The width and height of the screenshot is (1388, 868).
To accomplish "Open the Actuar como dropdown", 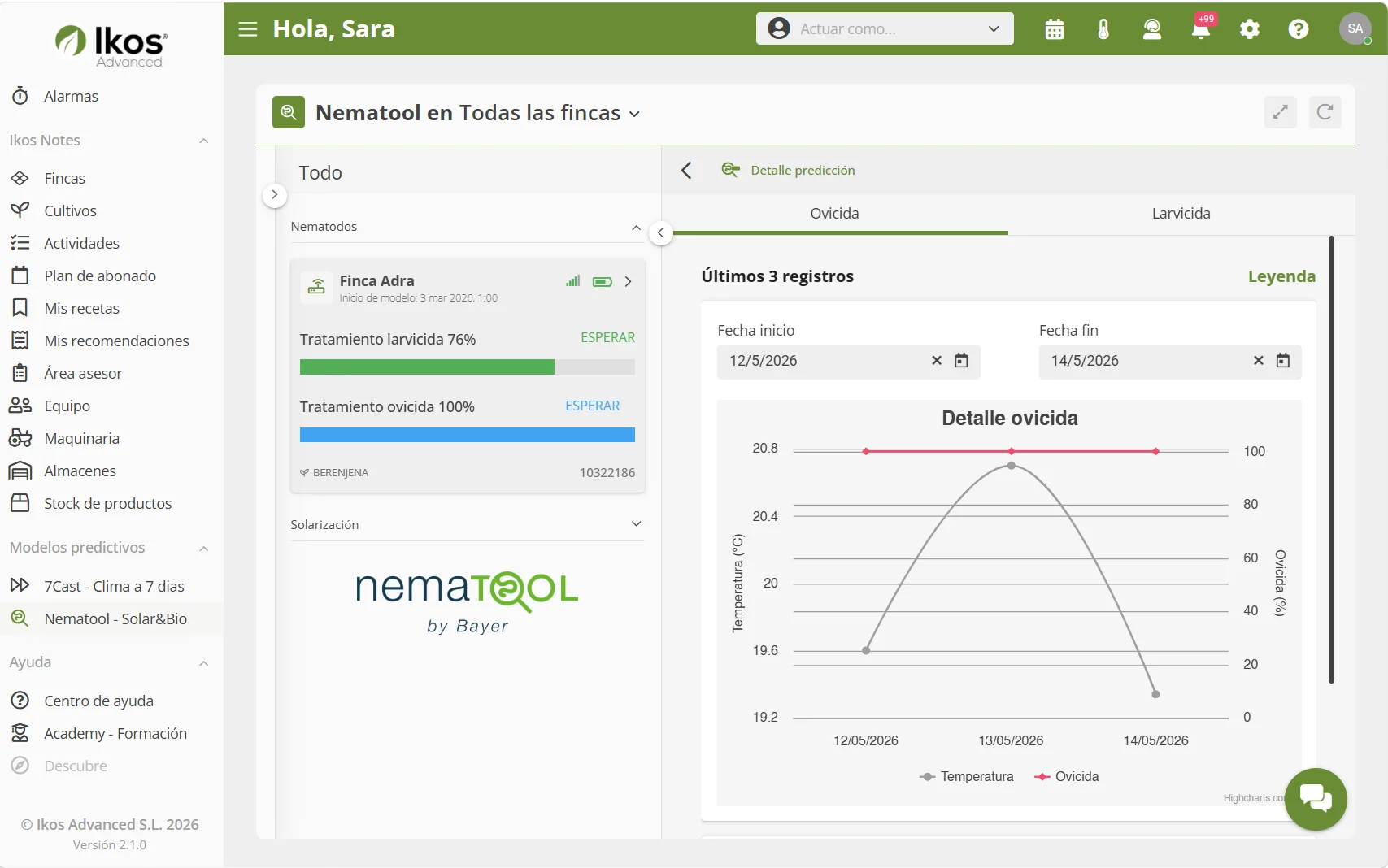I will tap(885, 28).
